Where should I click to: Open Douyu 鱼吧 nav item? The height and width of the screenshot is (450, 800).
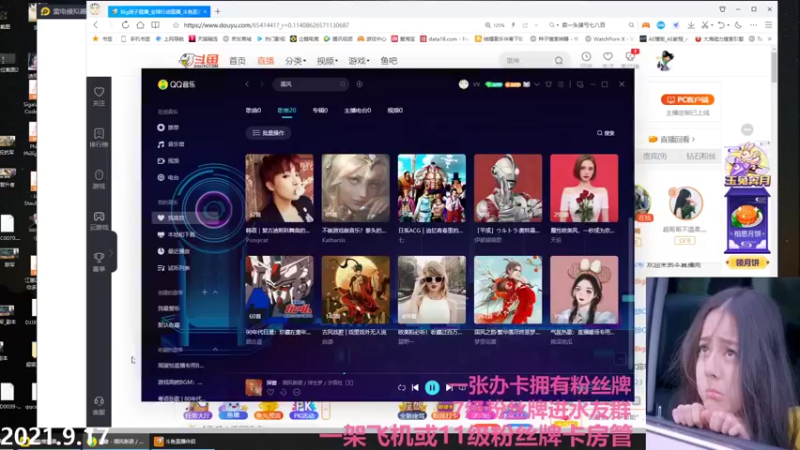click(389, 61)
